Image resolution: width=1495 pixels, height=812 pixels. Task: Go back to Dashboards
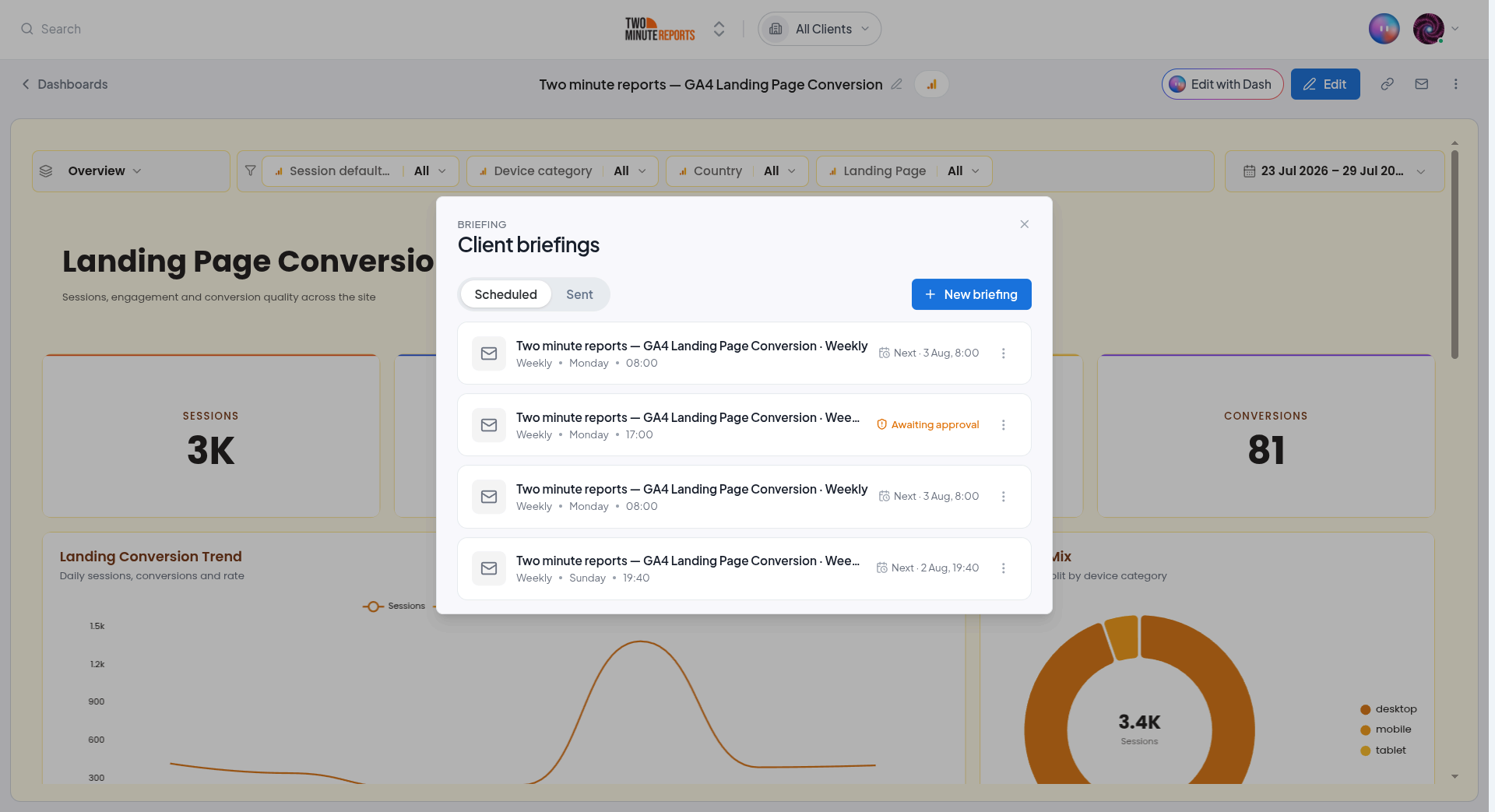[x=65, y=84]
